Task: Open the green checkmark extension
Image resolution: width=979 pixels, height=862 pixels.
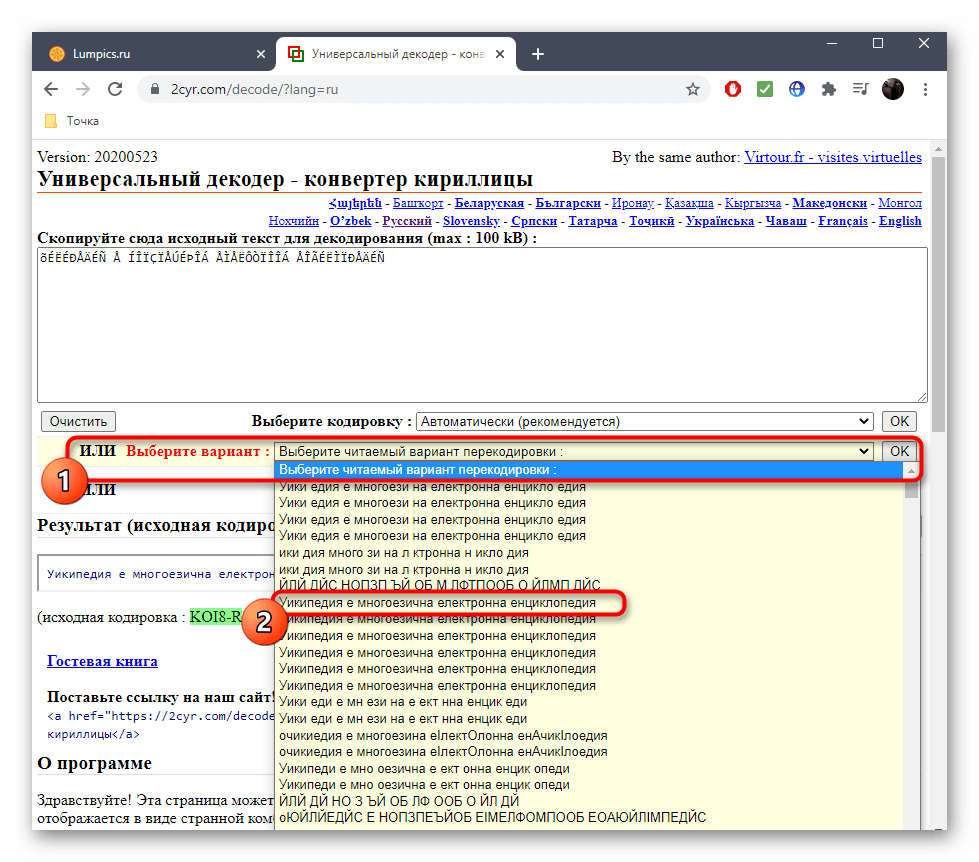Action: click(764, 89)
